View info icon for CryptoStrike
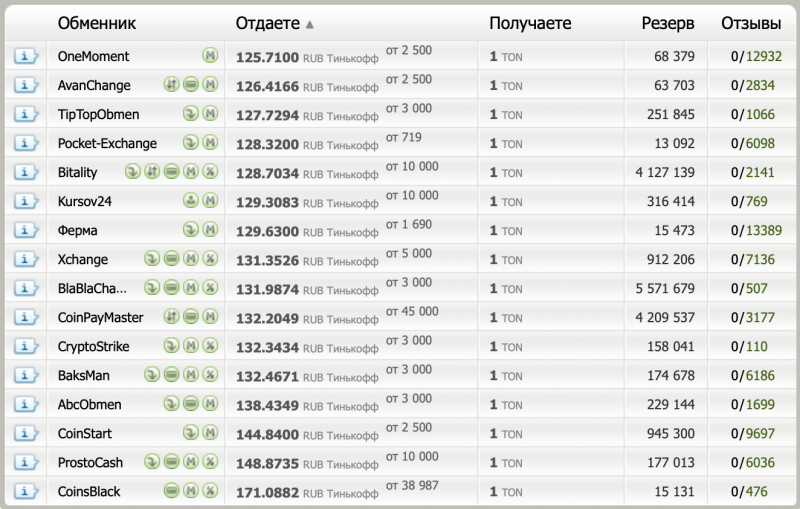This screenshot has width=800, height=509. 26,346
